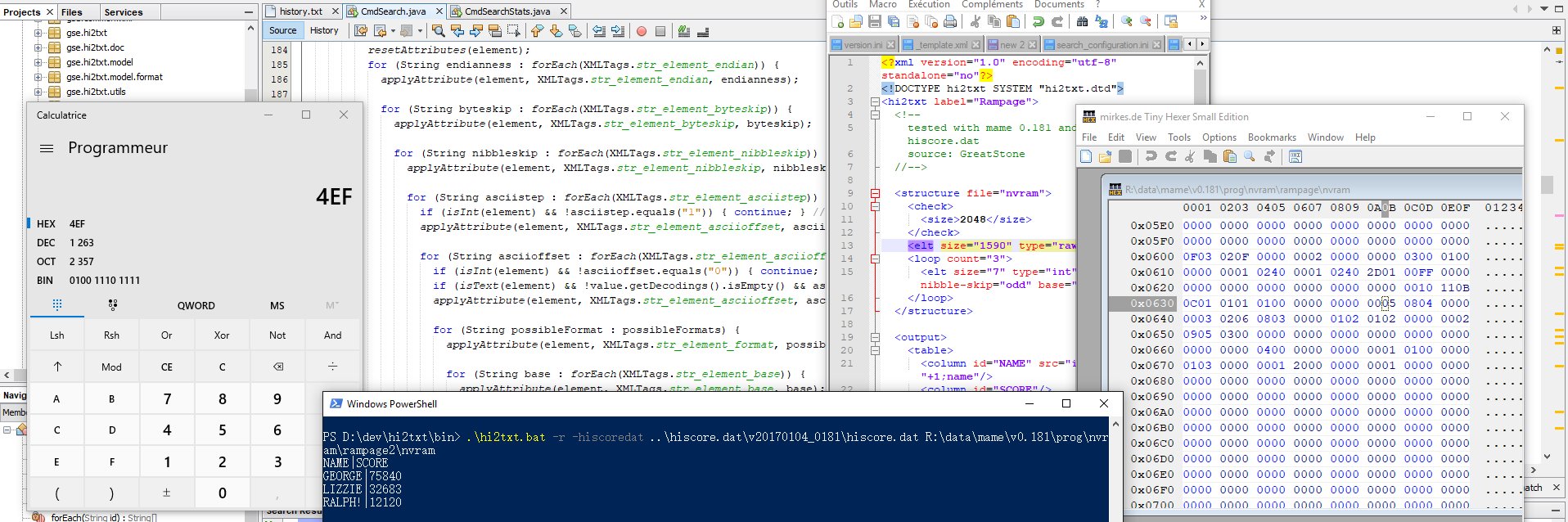The image size is (1568, 522).
Task: Open the Back navigation dropdown arrow in NetBeans
Action: (x=393, y=31)
